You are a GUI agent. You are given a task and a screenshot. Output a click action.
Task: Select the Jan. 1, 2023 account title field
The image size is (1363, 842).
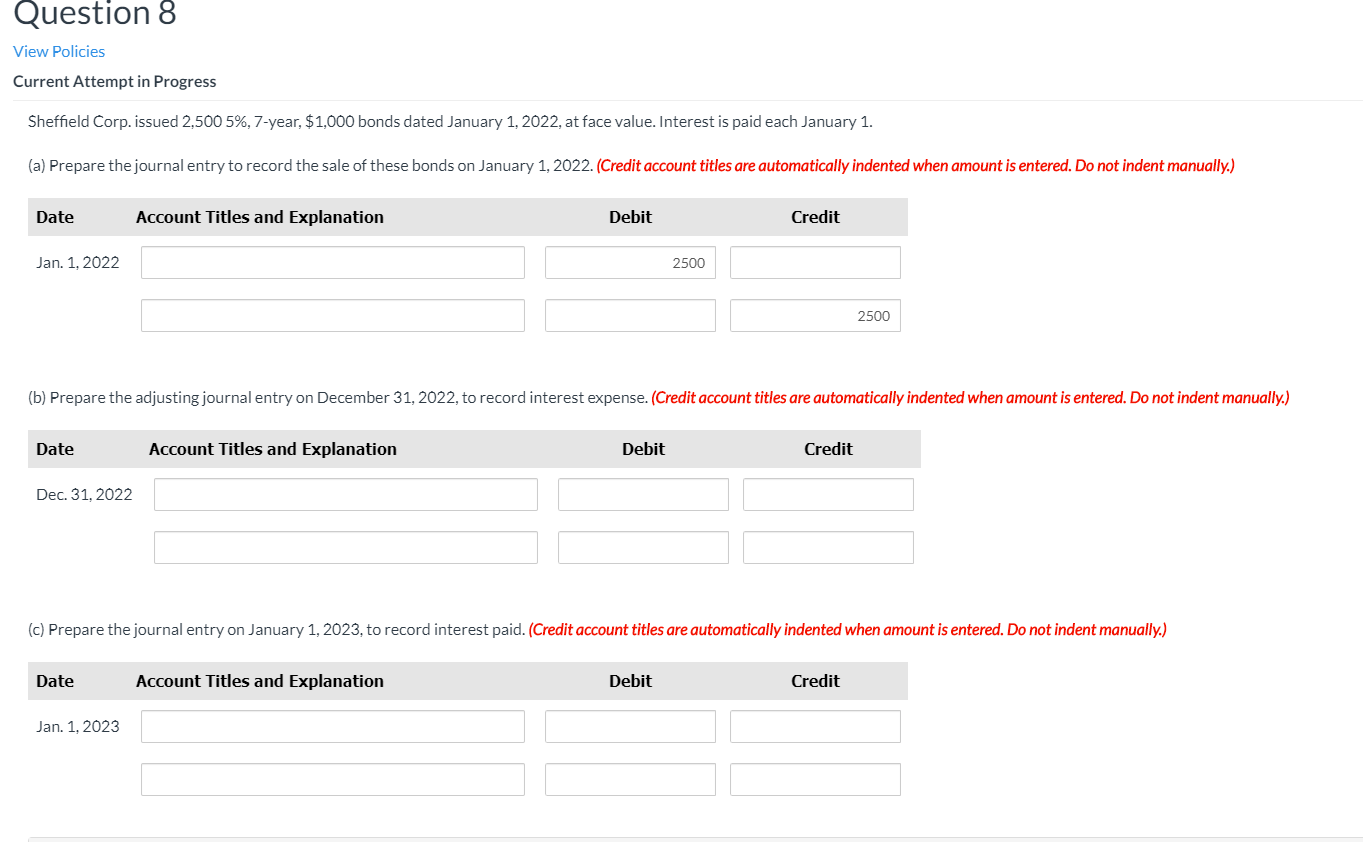[332, 726]
